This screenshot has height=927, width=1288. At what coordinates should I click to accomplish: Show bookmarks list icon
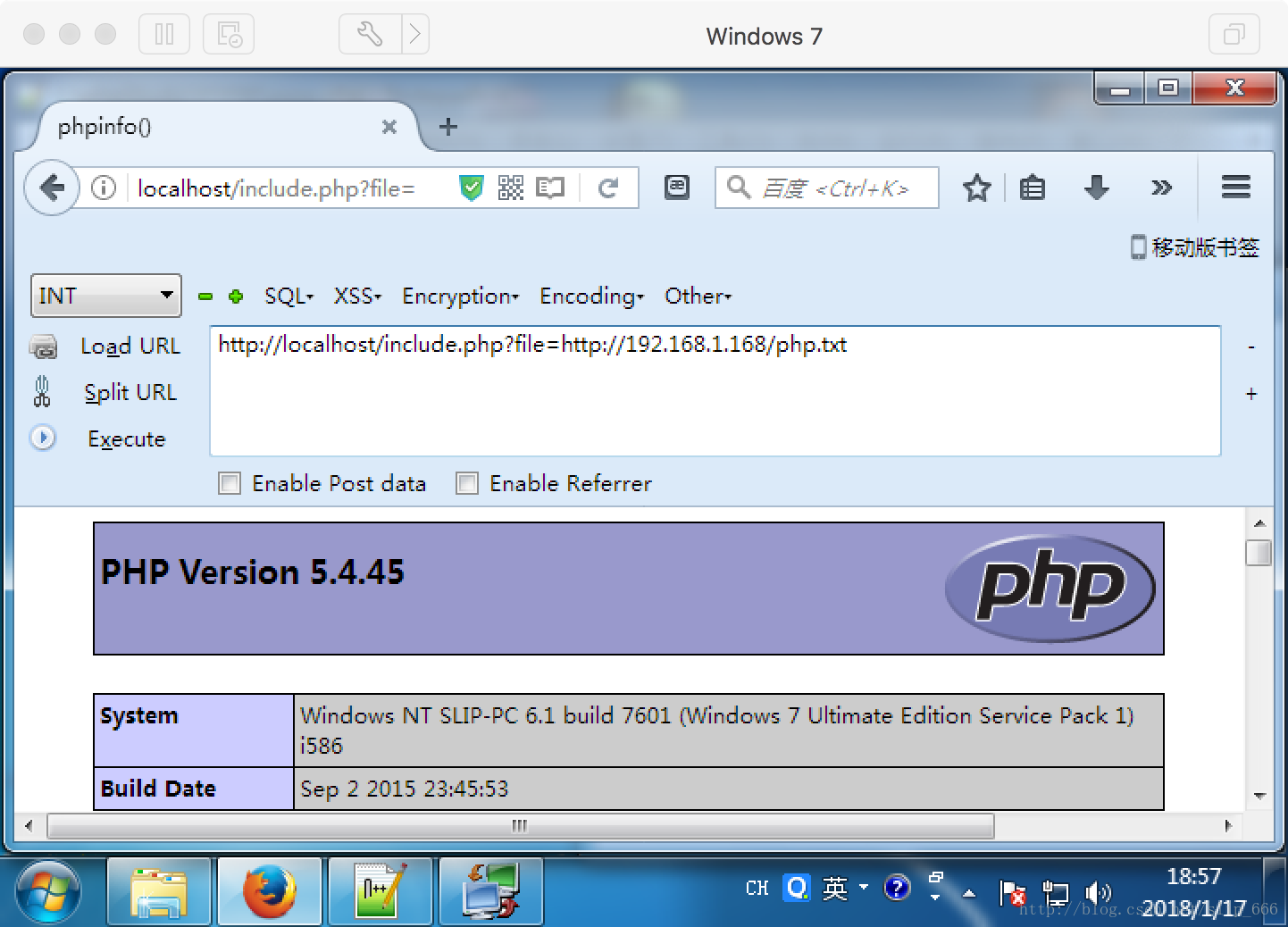coord(1033,188)
